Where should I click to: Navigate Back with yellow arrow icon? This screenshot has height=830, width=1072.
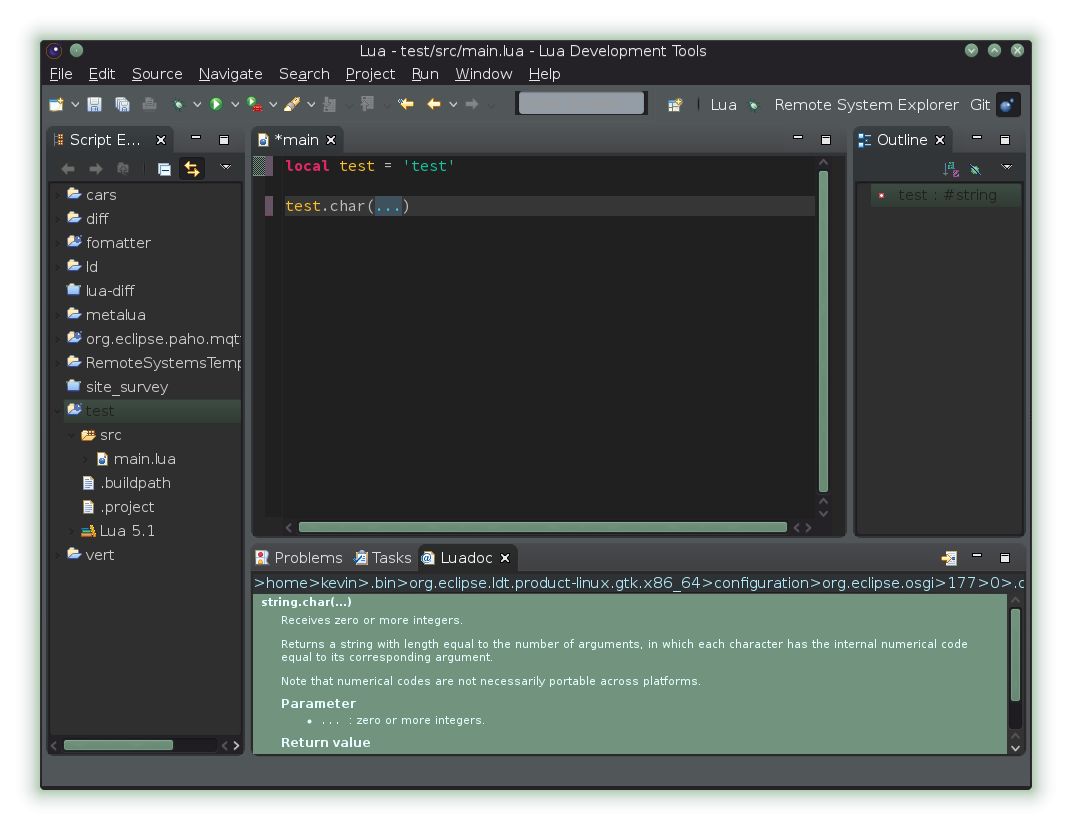pos(433,105)
